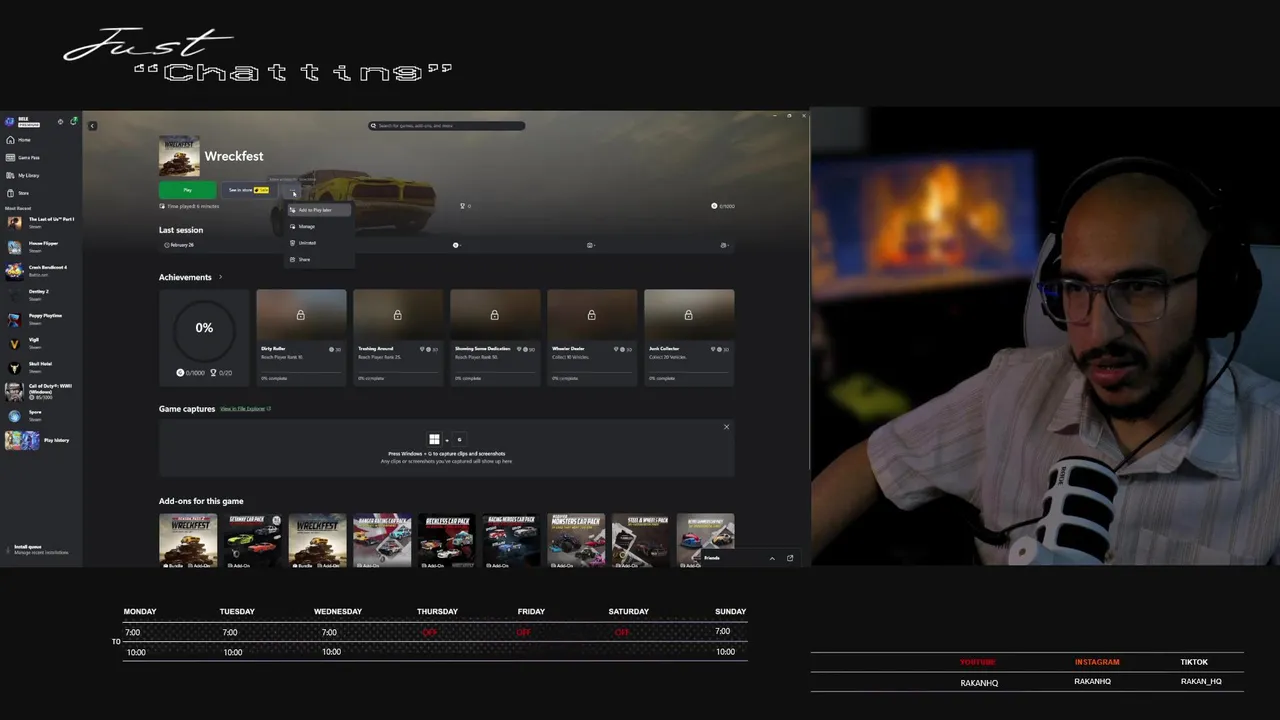Open Spore in Most Recent list
Viewport: 1280px width, 720px height.
41,415
